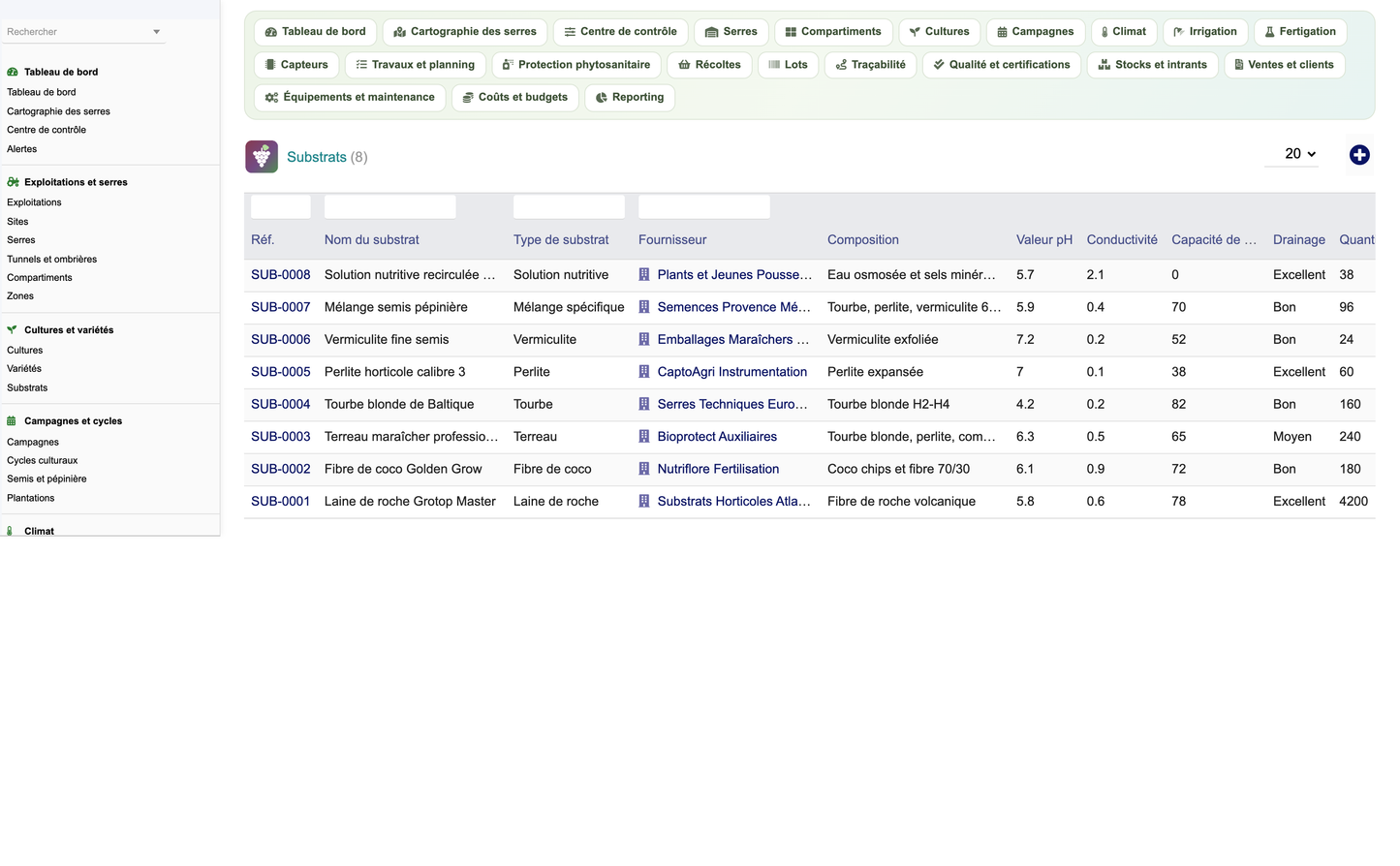Open the Ventes et clients tab
Image resolution: width=1400 pixels, height=866 pixels.
coord(1285,65)
